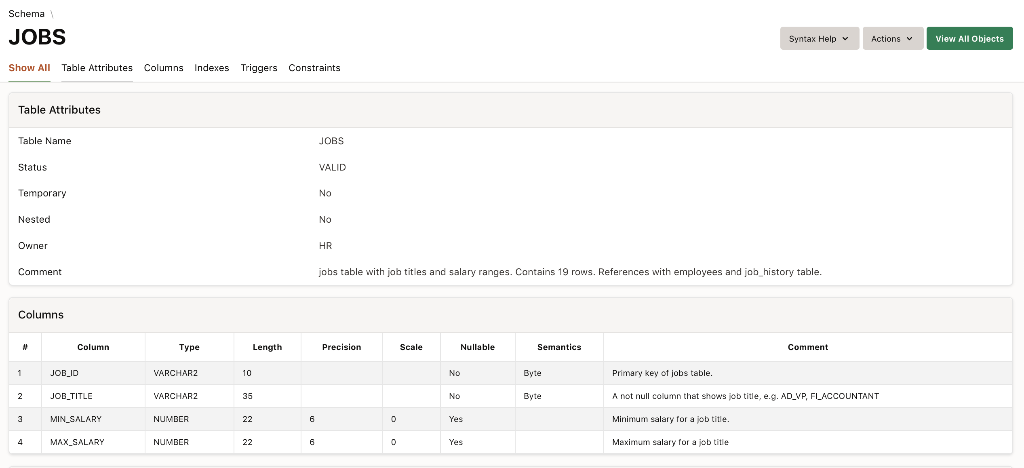Open the Constraints tab
The height and width of the screenshot is (468, 1024).
tap(314, 68)
